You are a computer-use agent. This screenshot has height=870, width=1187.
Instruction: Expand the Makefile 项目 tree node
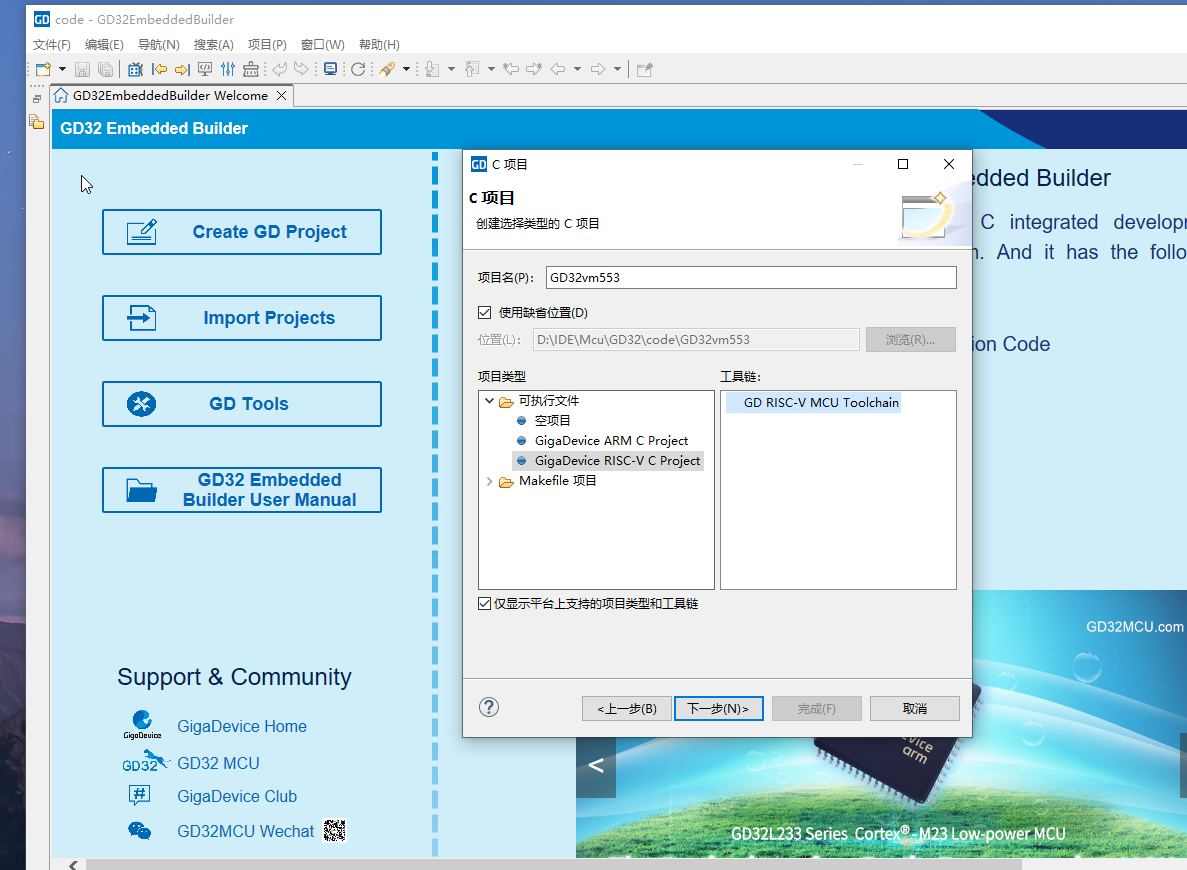tap(489, 481)
